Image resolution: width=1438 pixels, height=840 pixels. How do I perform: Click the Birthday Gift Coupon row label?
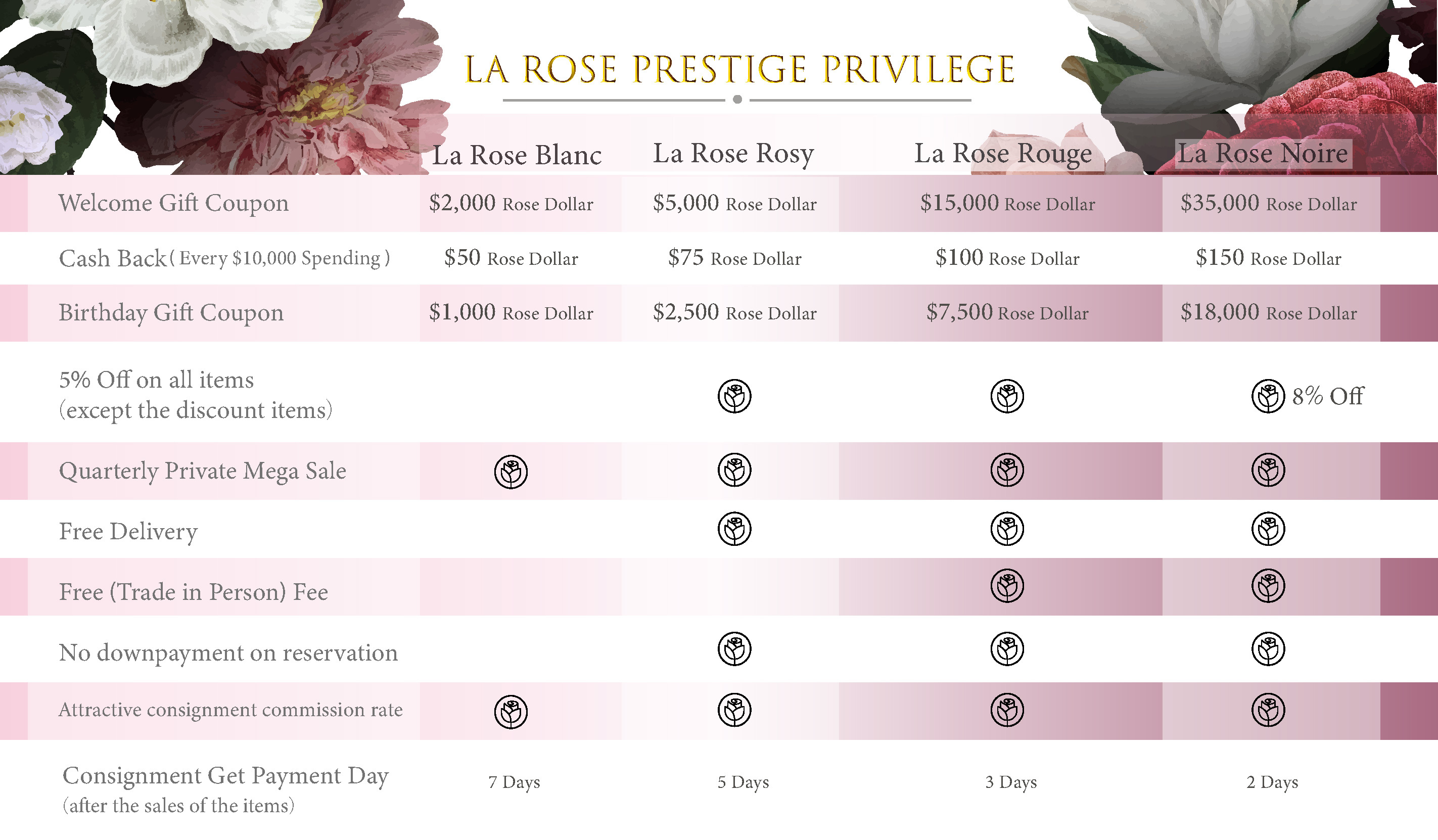pyautogui.click(x=171, y=313)
